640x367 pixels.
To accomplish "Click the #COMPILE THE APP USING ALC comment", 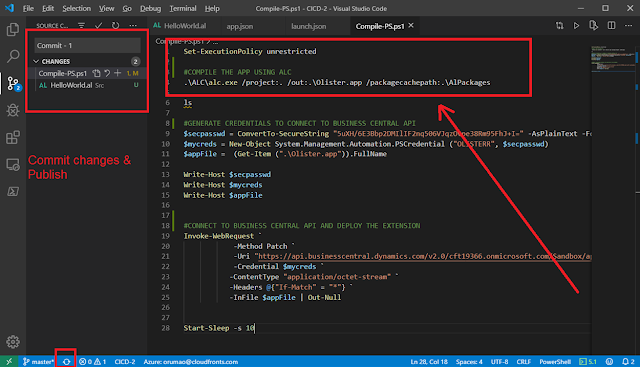I will [x=237, y=72].
